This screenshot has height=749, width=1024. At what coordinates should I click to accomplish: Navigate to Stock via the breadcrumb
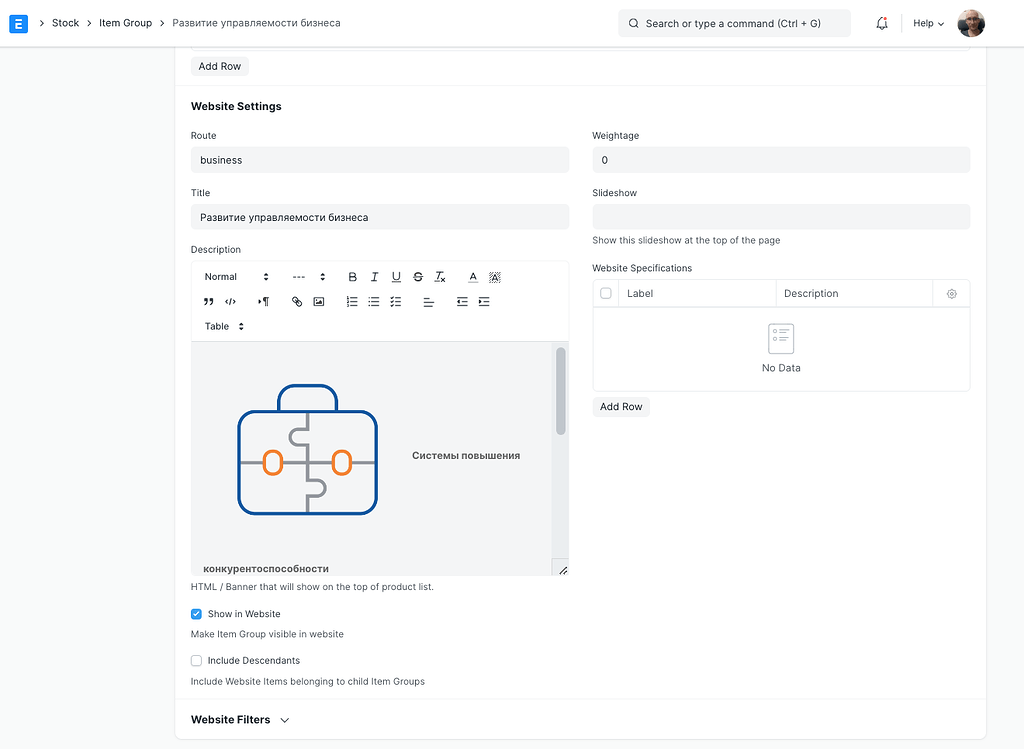pos(65,23)
